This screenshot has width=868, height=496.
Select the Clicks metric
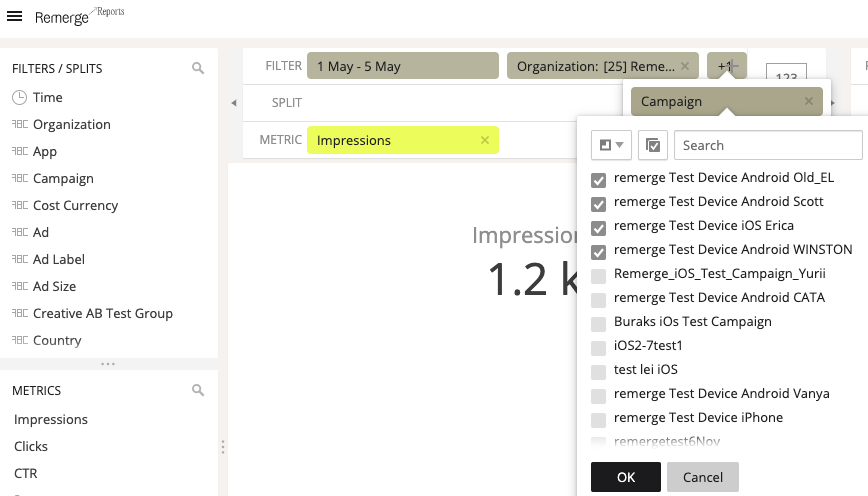tap(31, 447)
